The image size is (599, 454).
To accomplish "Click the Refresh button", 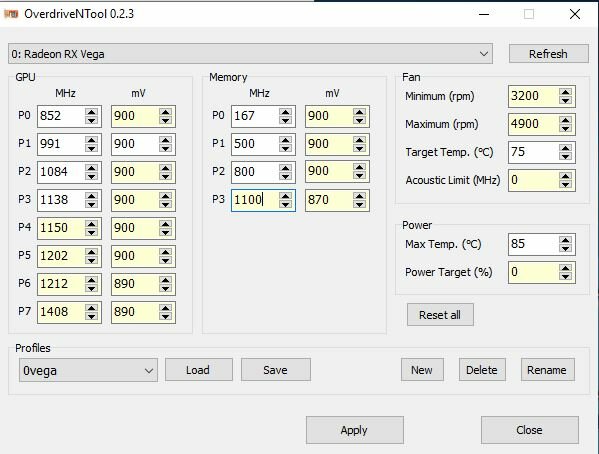I will pyautogui.click(x=549, y=54).
